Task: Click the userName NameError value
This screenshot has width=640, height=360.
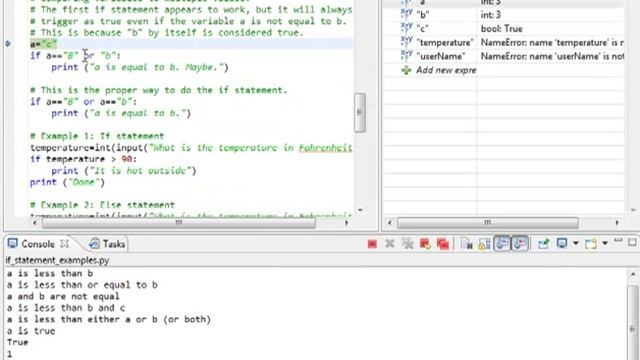Action: [552, 56]
